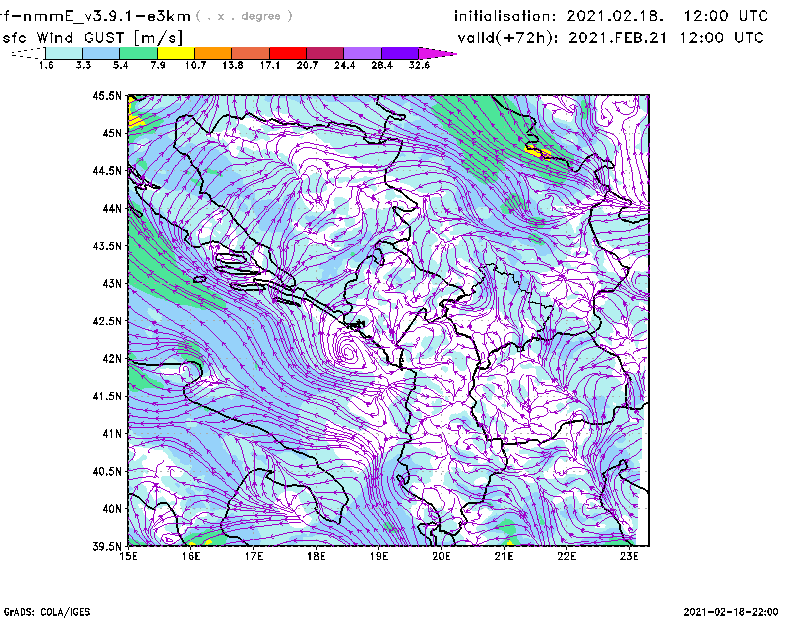Select the red 17.1–20.7 legend color
Viewport: 800px width, 618px height.
tap(287, 53)
